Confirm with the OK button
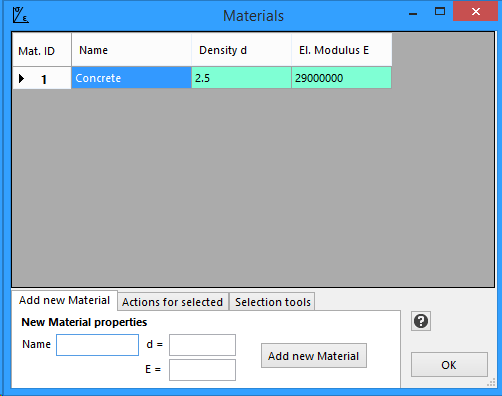Image resolution: width=502 pixels, height=396 pixels. (x=449, y=365)
